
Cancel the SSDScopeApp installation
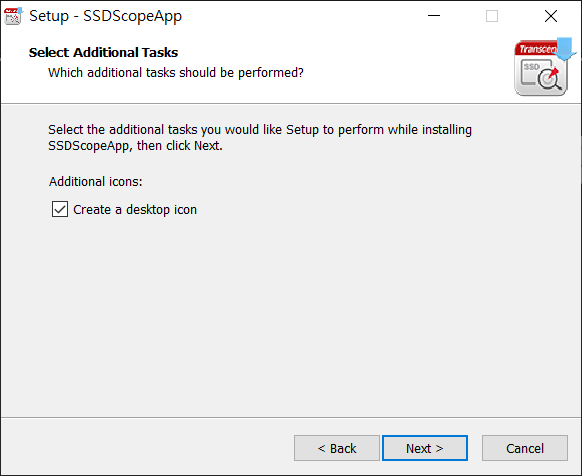(x=525, y=448)
